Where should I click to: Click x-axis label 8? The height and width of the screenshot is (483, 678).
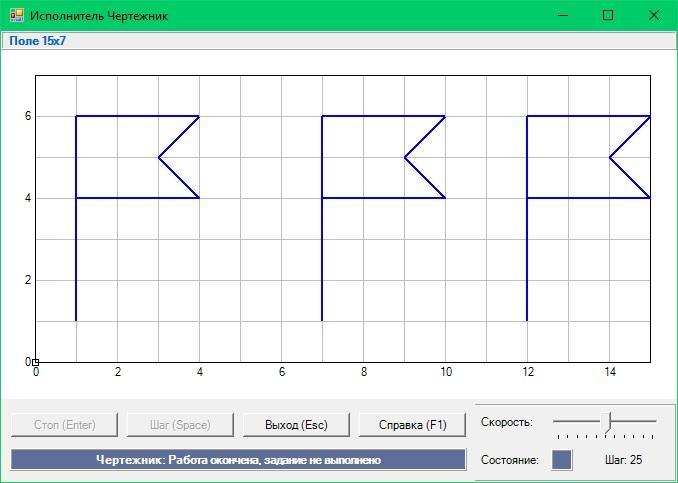pos(364,372)
